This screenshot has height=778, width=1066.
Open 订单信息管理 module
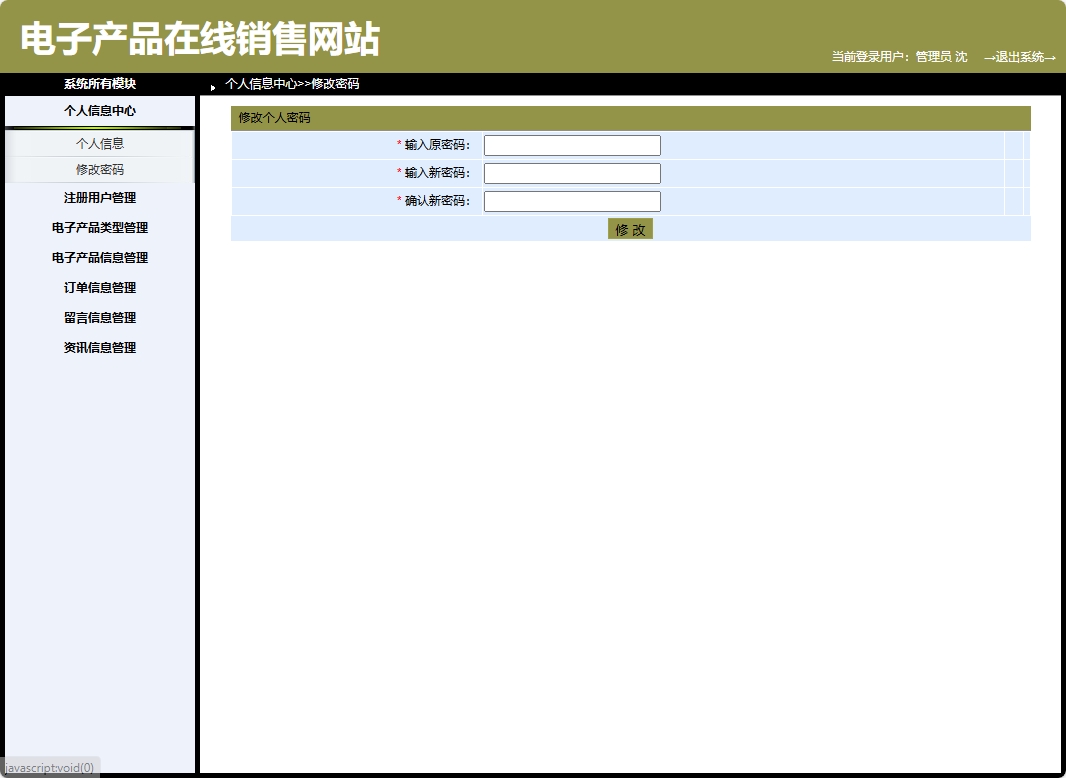click(100, 287)
